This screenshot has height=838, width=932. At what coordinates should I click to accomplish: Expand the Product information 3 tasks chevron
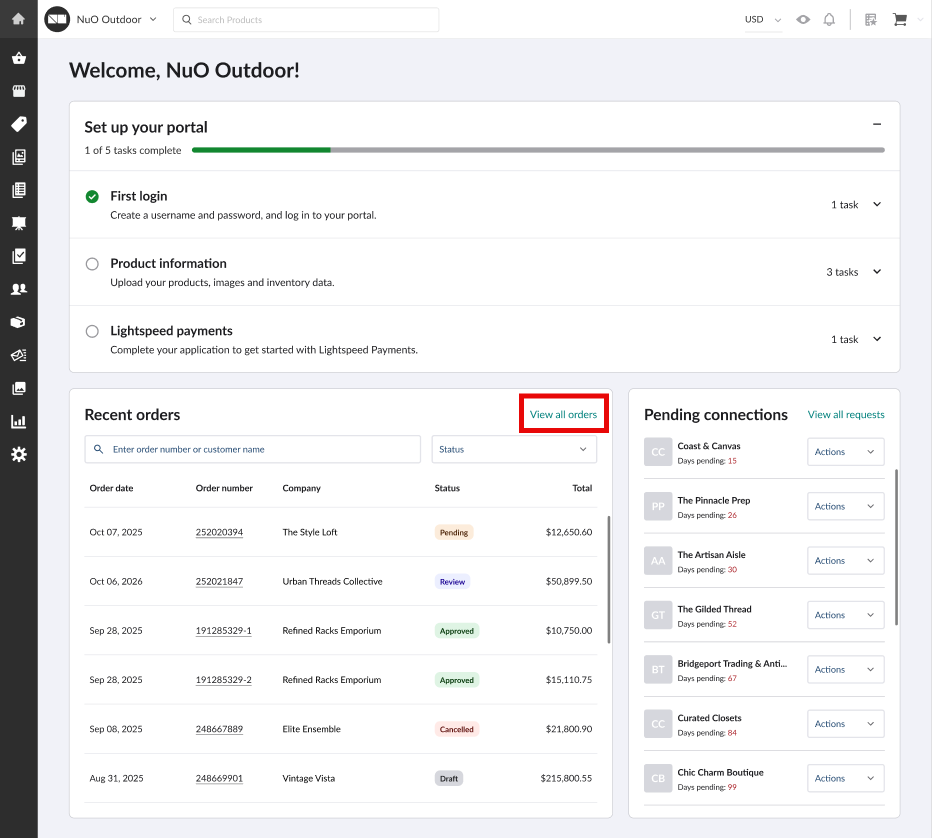(x=877, y=272)
